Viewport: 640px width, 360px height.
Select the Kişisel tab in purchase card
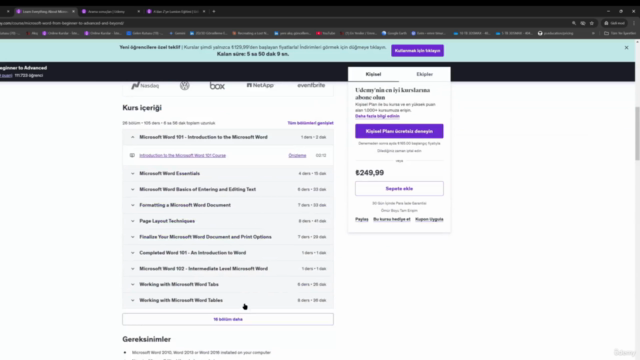click(x=373, y=74)
